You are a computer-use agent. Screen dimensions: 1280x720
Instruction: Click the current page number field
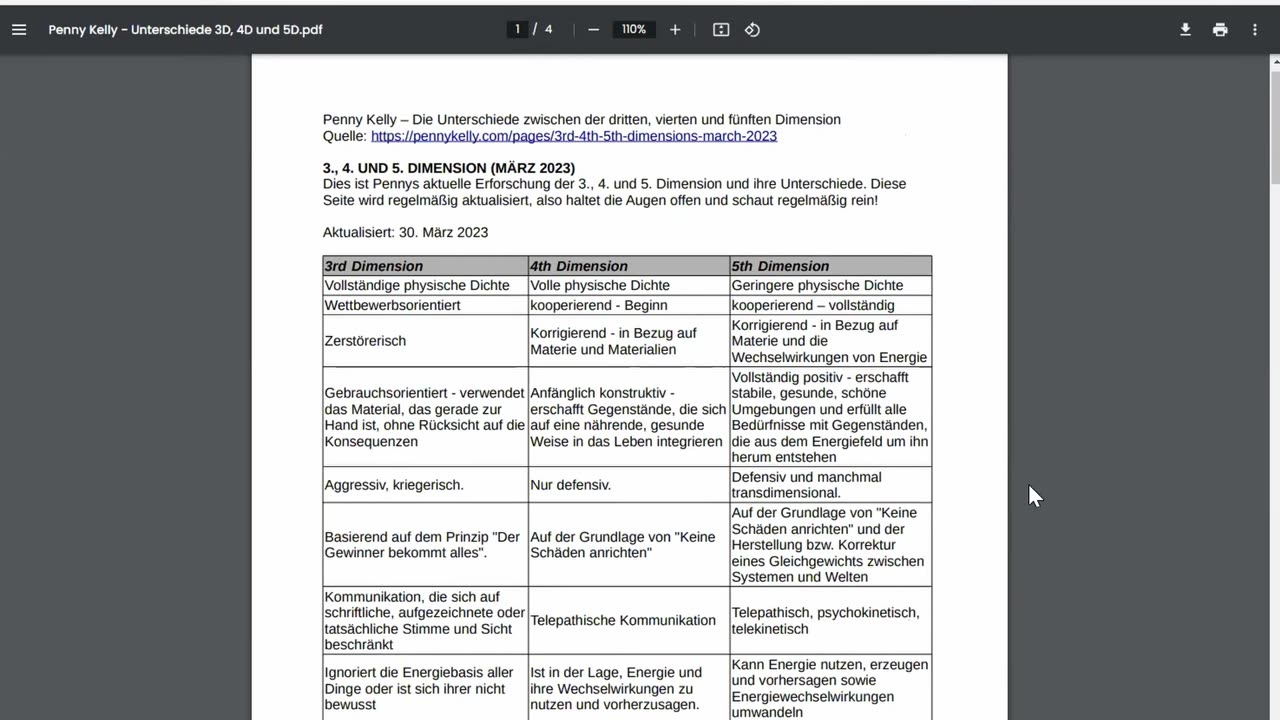coord(517,29)
